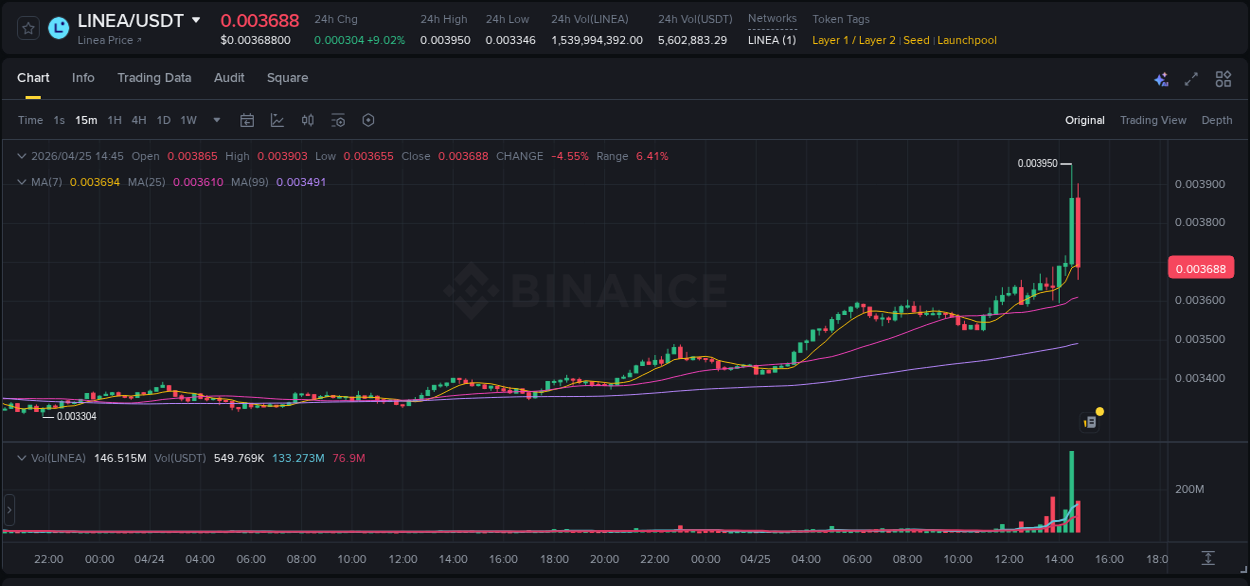Switch to Depth chart view
Image resolution: width=1250 pixels, height=586 pixels.
click(1217, 120)
